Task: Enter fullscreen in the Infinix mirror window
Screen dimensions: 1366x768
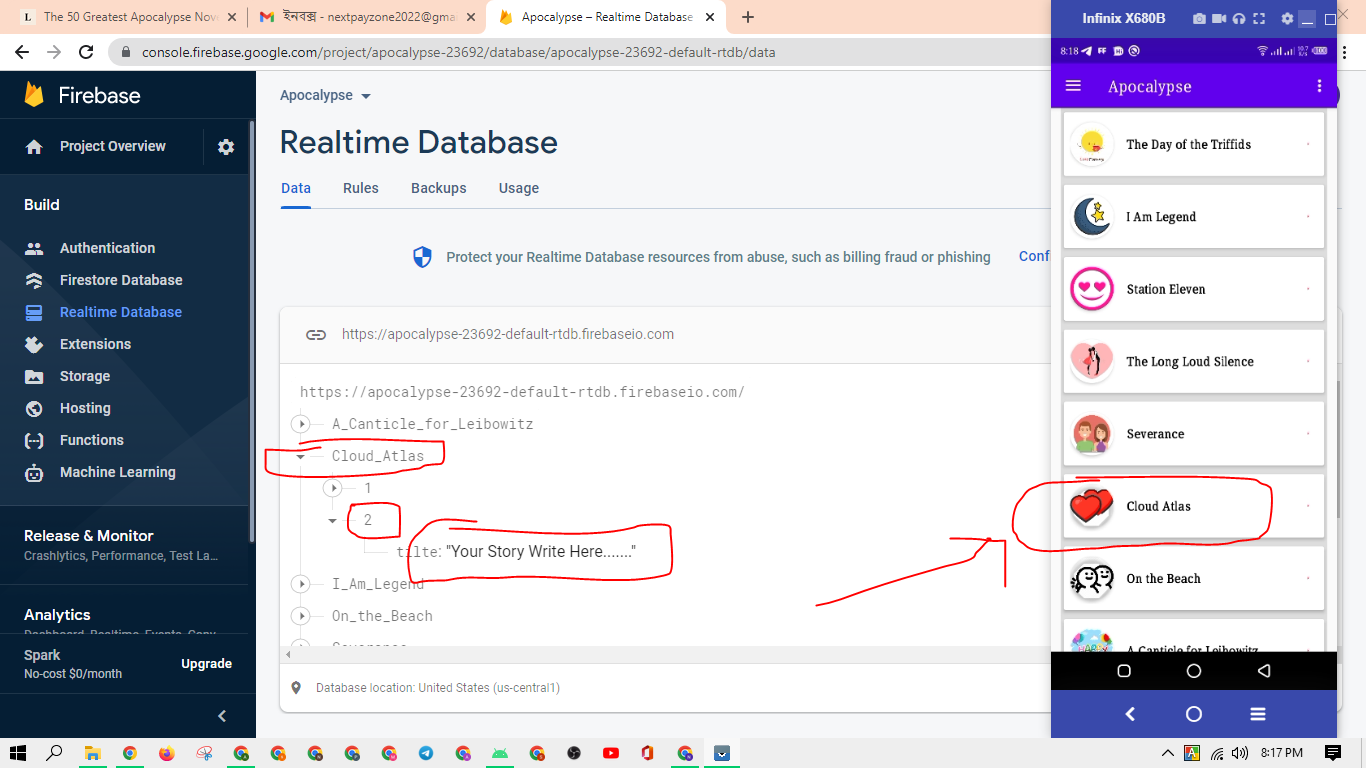Action: click(x=1259, y=19)
